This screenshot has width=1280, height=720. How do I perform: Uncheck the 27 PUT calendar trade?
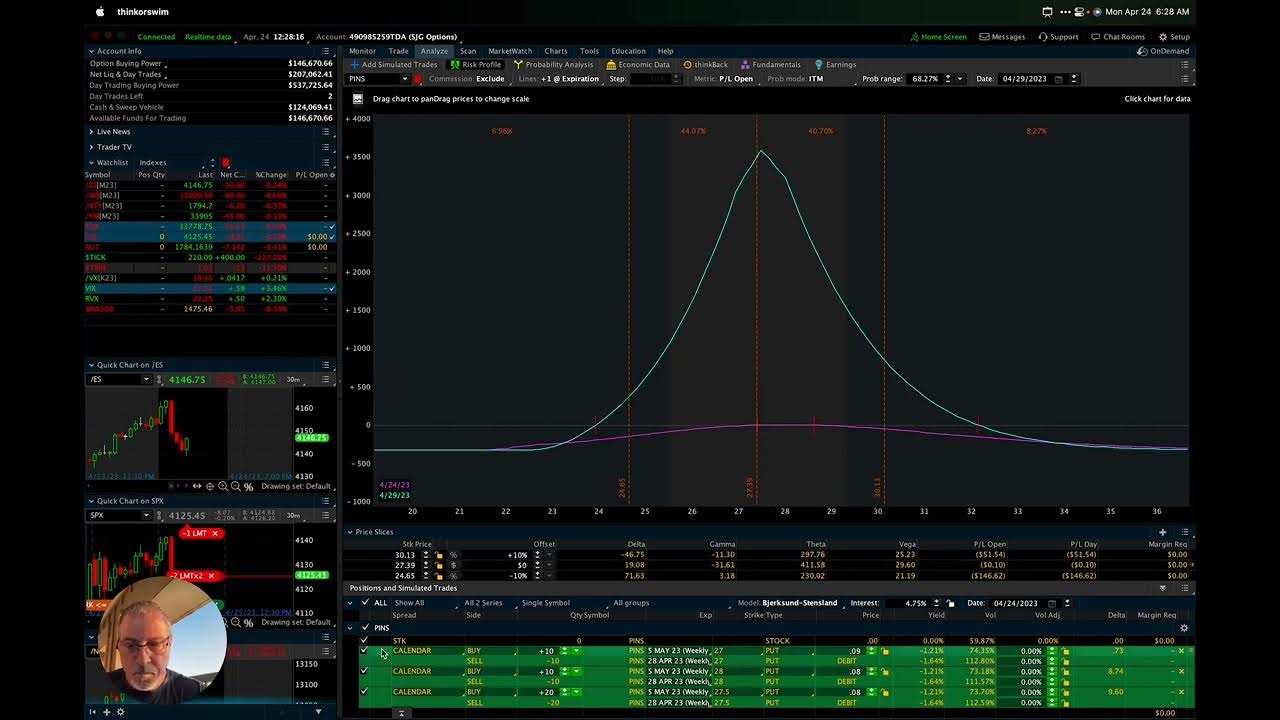[x=364, y=651]
